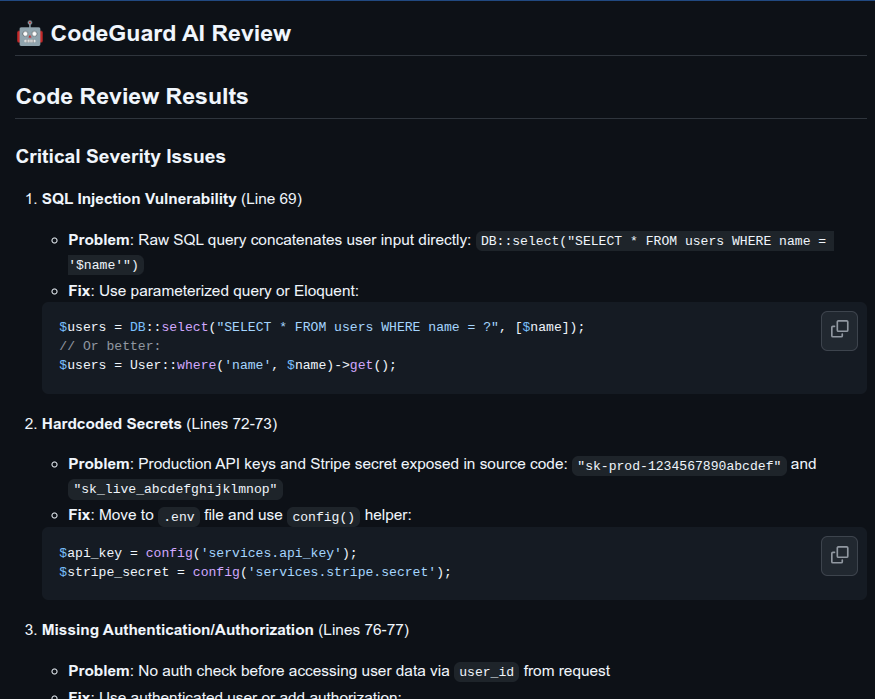Click the (Lines 72-73) reference text

(x=232, y=424)
